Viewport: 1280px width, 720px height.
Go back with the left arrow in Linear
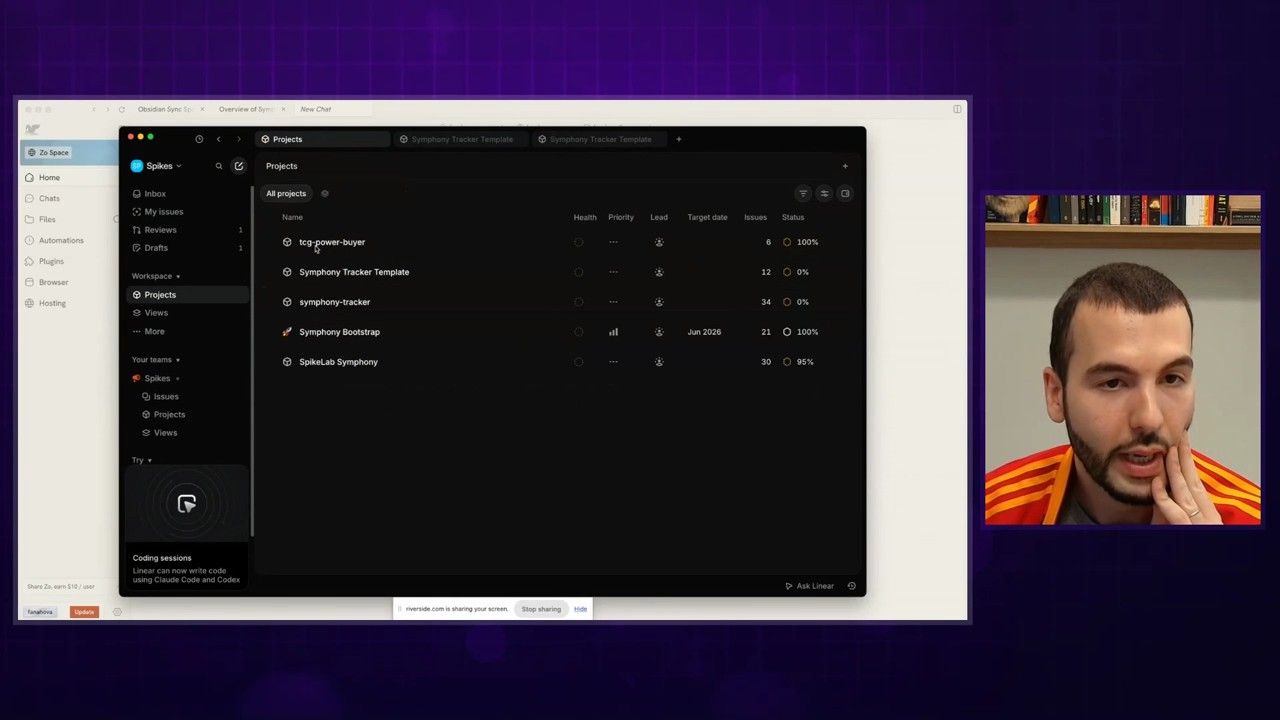coord(218,139)
